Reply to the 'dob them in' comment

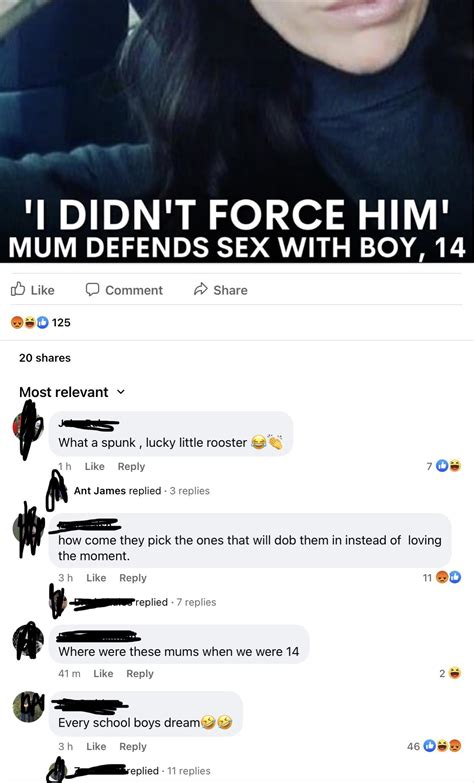tap(133, 578)
